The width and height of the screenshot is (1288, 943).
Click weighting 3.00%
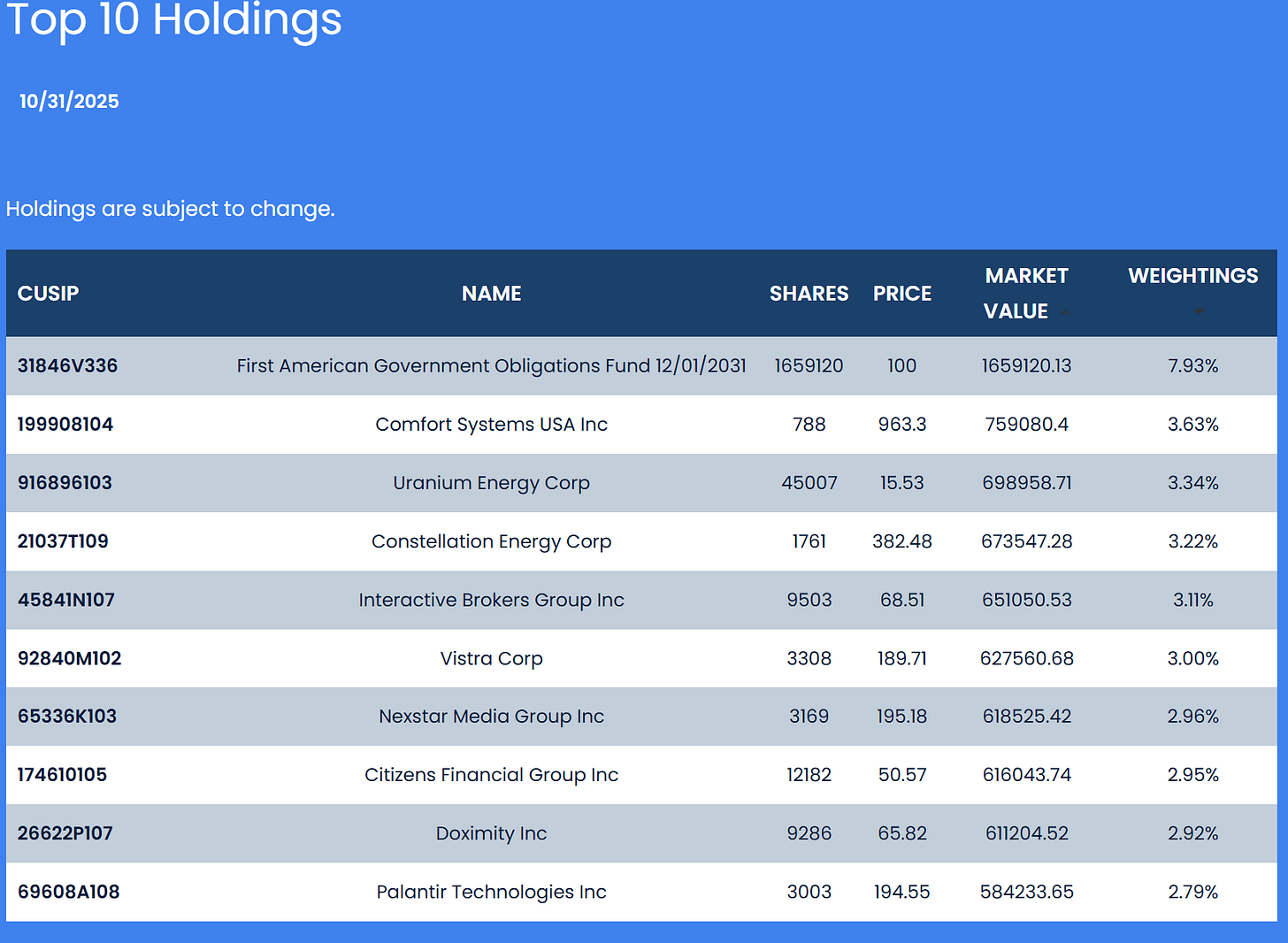pos(1193,658)
